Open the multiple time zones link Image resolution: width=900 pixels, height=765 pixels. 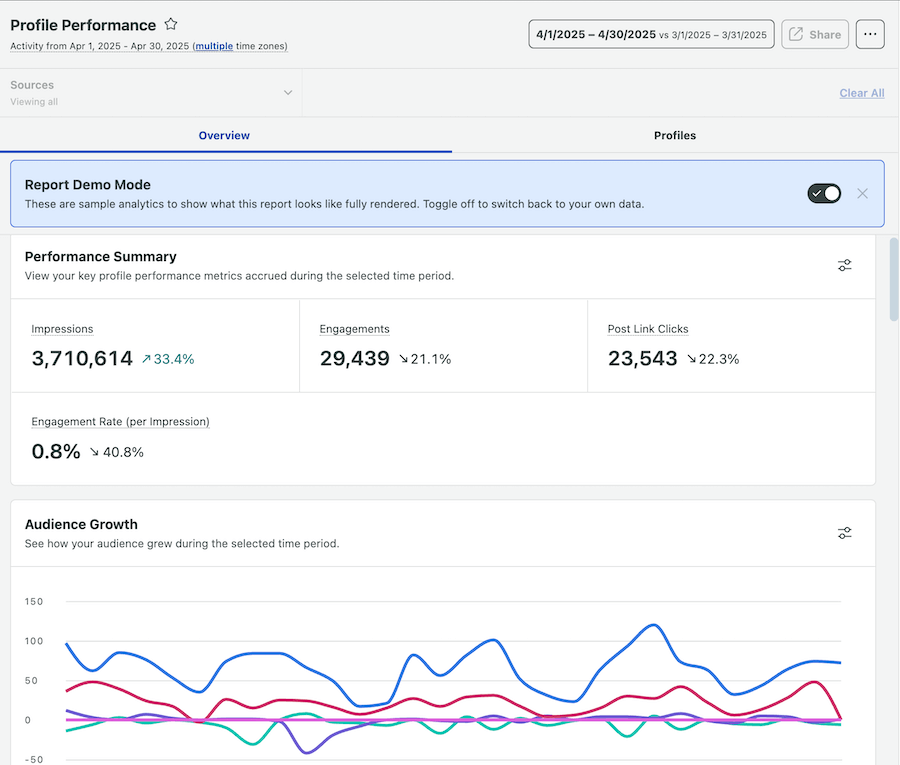[x=213, y=46]
